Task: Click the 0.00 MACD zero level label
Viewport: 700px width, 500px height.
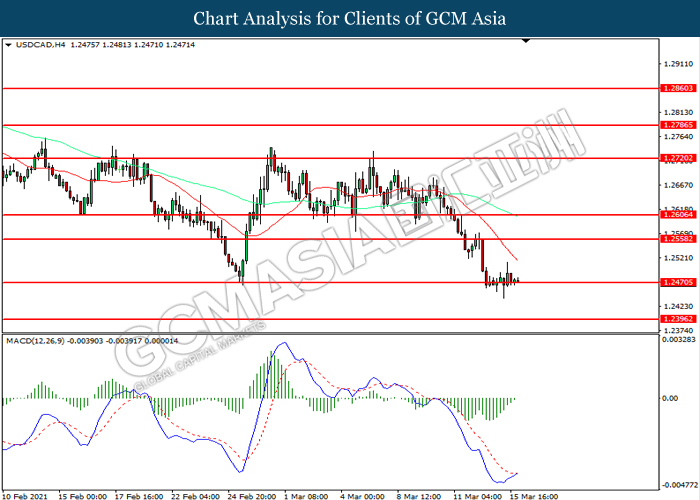Action: (670, 398)
